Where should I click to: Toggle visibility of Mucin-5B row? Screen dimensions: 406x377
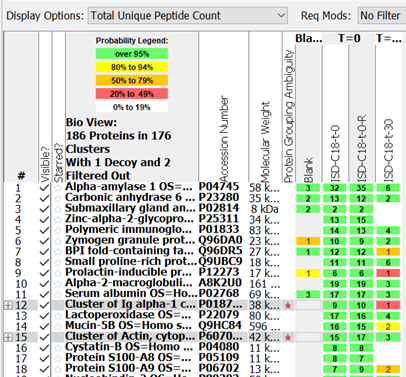pos(44,326)
